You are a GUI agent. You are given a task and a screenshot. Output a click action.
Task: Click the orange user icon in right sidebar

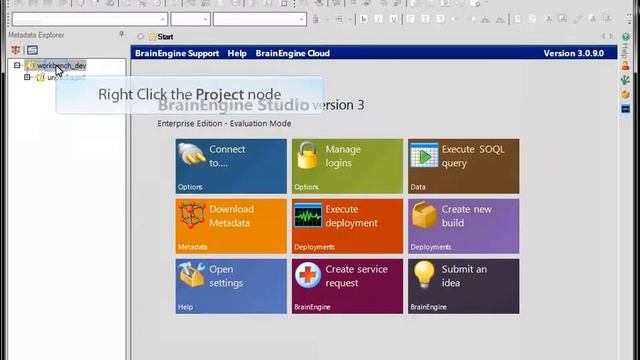pos(625,65)
